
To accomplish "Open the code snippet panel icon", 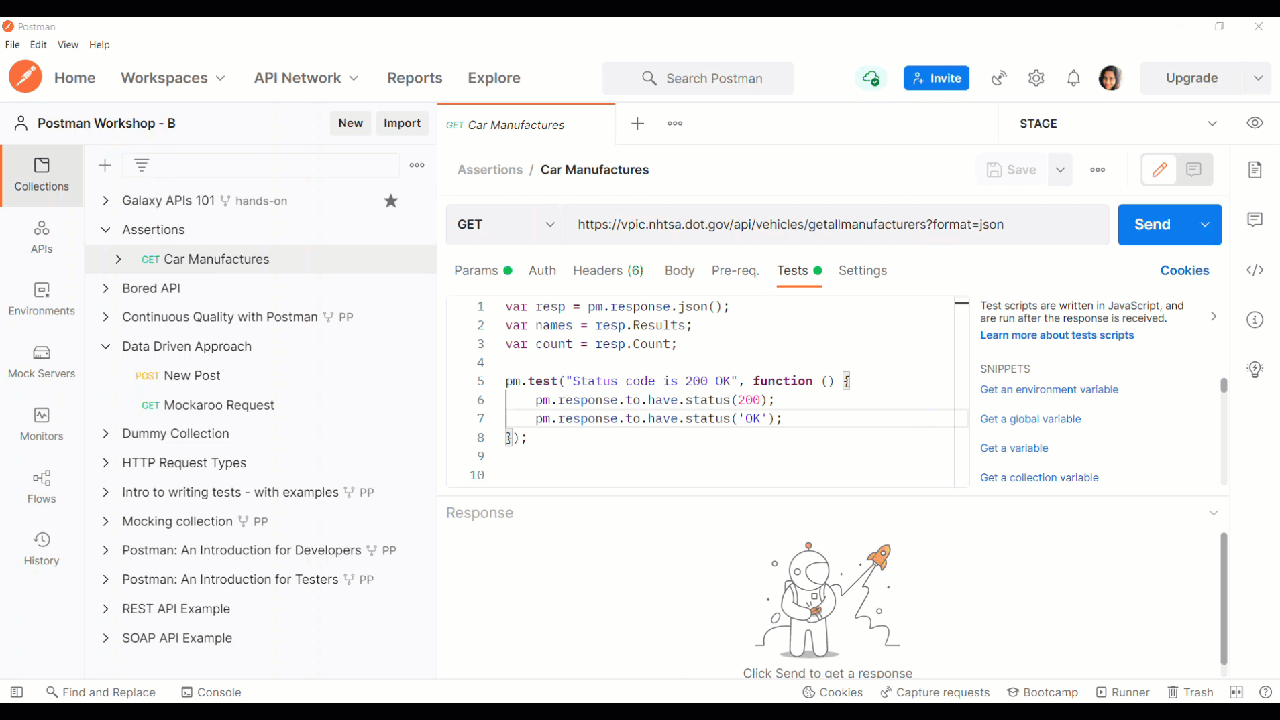I will (1255, 270).
